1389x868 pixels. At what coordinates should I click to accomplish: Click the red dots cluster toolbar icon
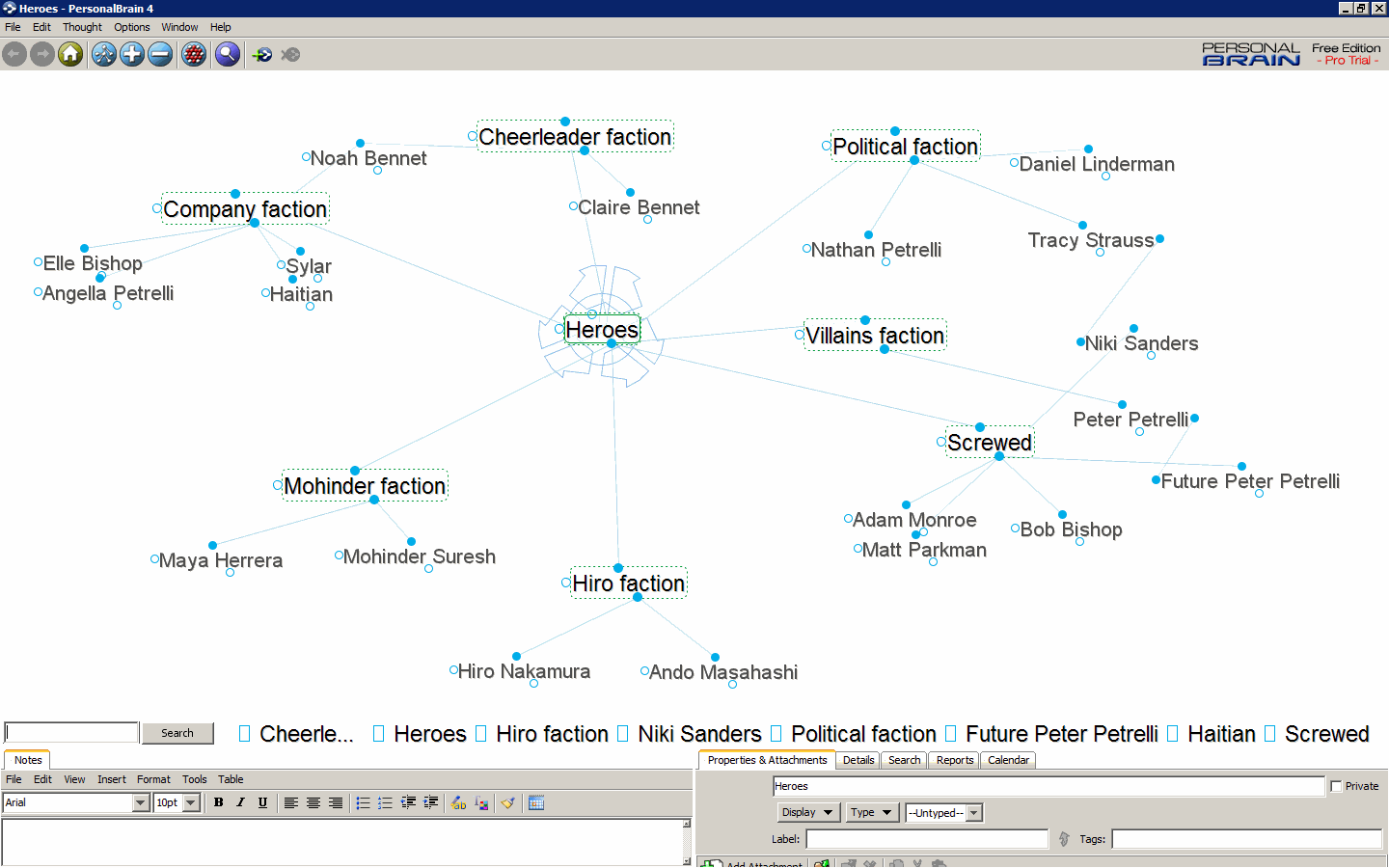point(194,55)
